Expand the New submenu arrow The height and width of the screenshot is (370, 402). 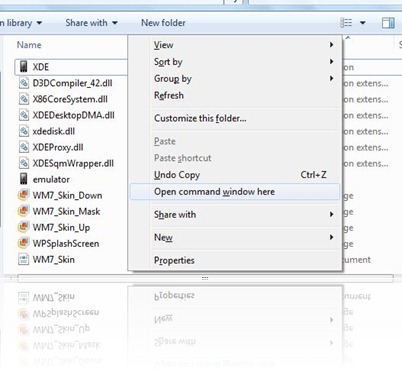coord(331,237)
